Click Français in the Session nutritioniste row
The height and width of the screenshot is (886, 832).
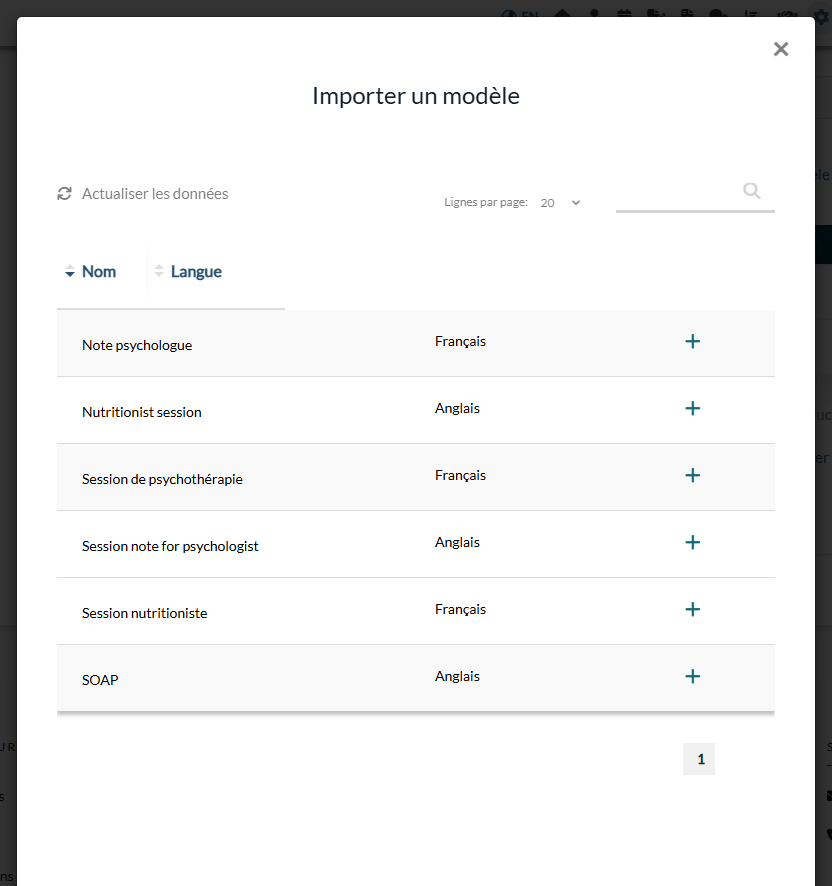pos(460,610)
